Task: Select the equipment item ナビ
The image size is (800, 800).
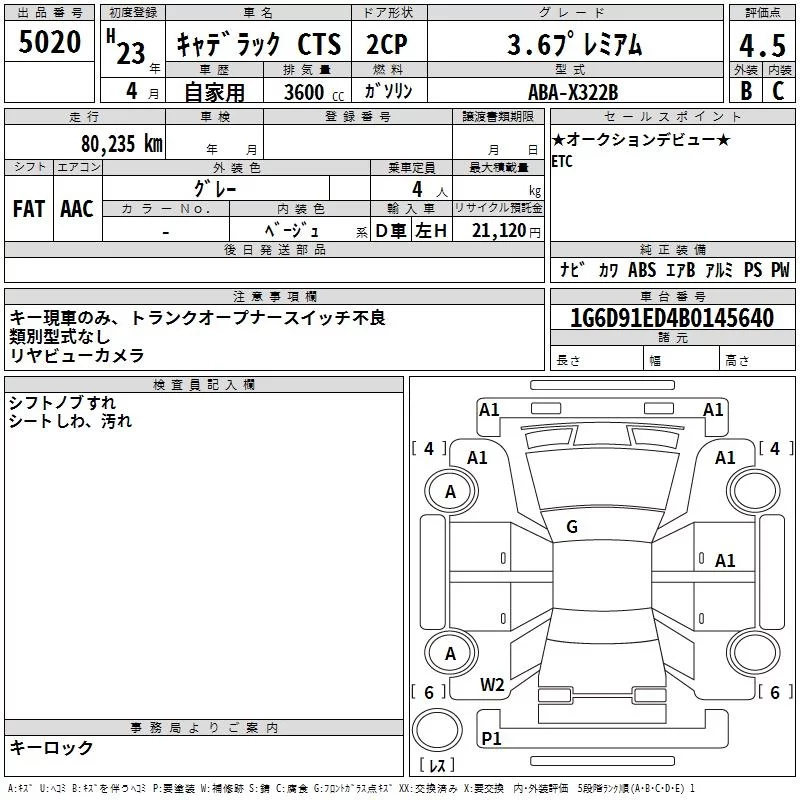Action: pos(572,270)
